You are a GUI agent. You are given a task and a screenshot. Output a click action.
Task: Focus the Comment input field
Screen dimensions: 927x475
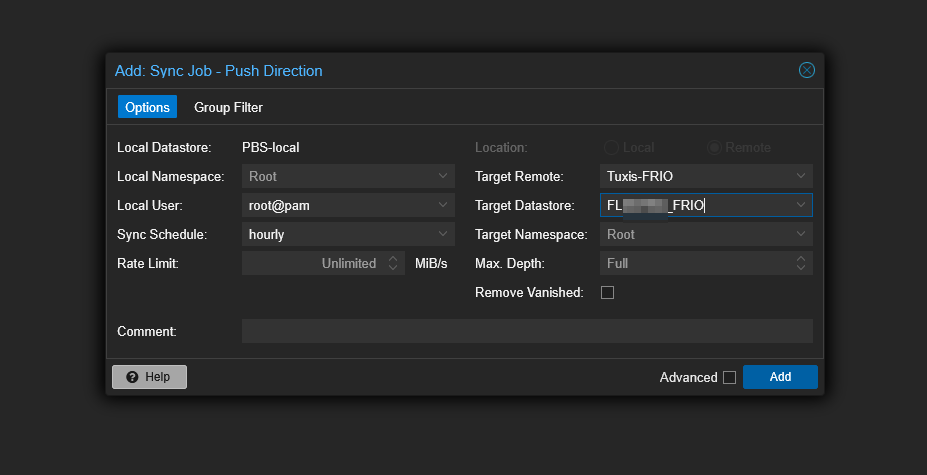[527, 331]
